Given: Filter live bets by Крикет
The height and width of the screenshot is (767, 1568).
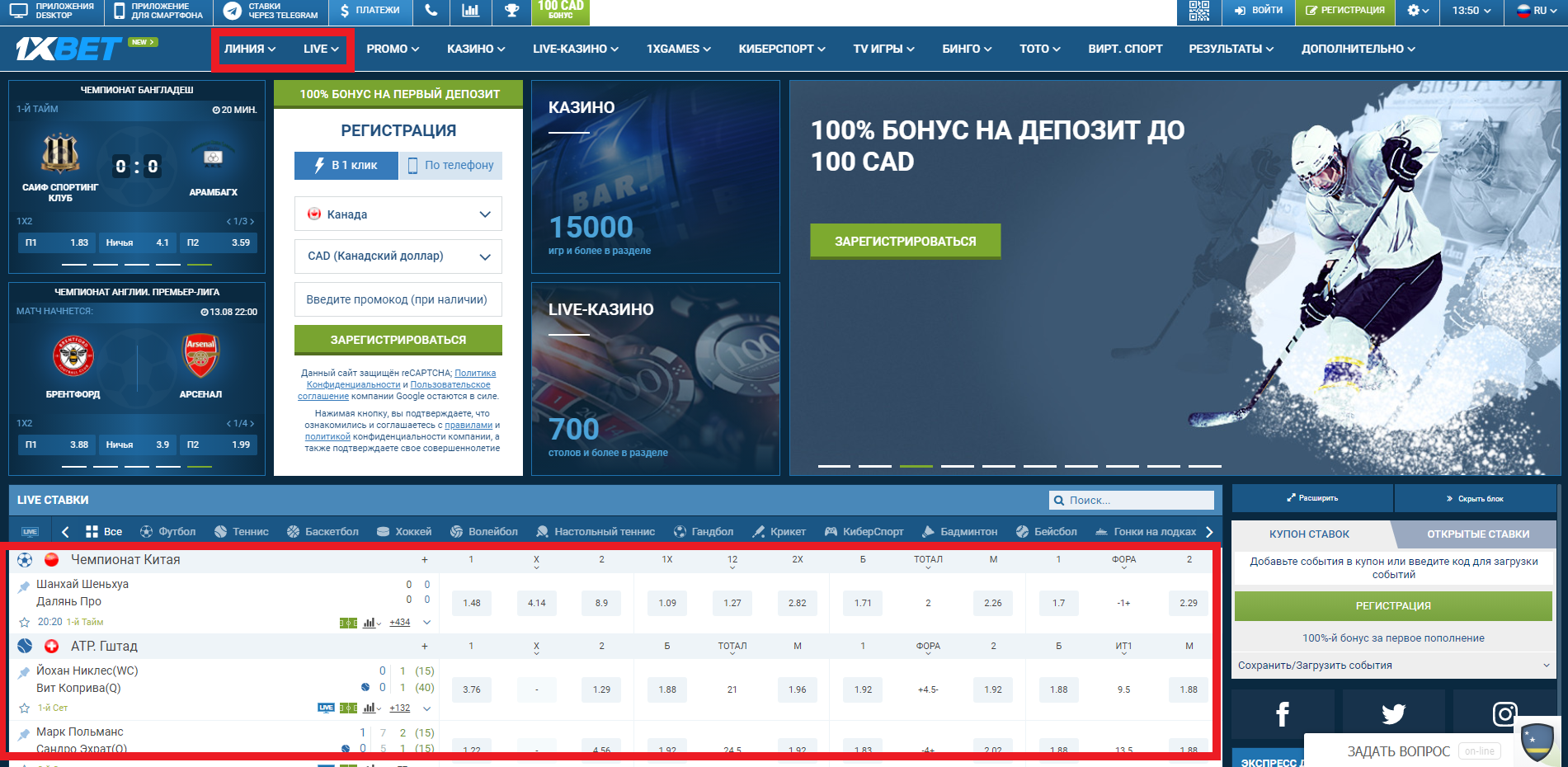Looking at the screenshot, I should tap(779, 532).
